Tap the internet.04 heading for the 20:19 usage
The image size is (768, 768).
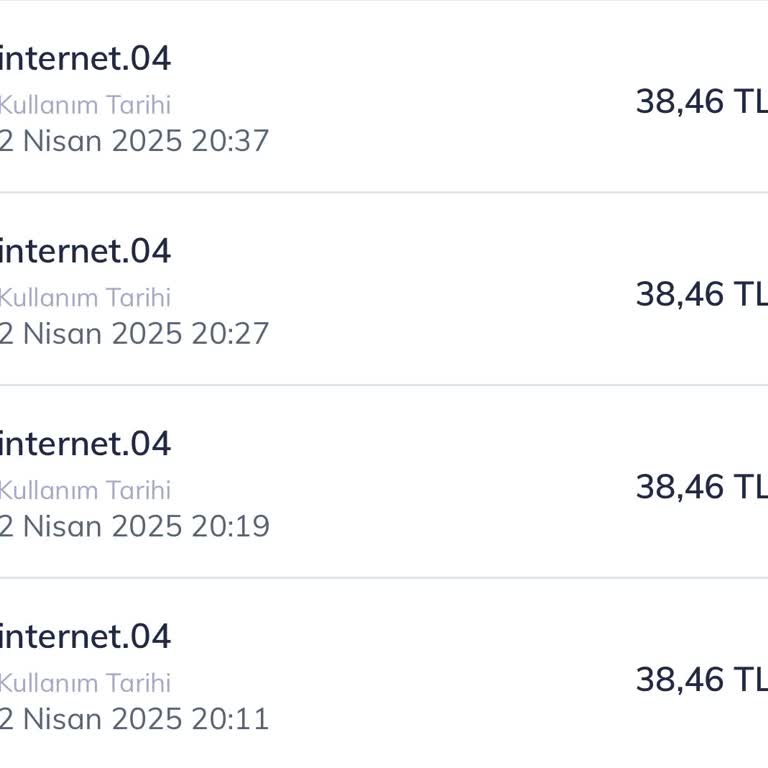[86, 444]
